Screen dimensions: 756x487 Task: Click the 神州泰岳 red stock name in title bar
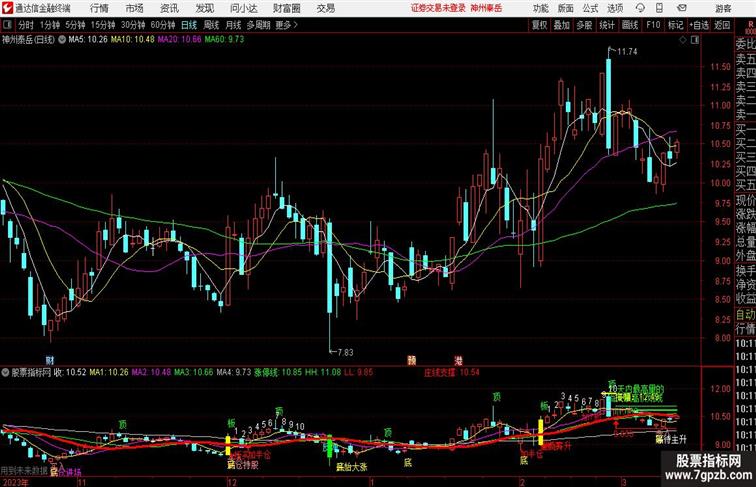pos(486,8)
